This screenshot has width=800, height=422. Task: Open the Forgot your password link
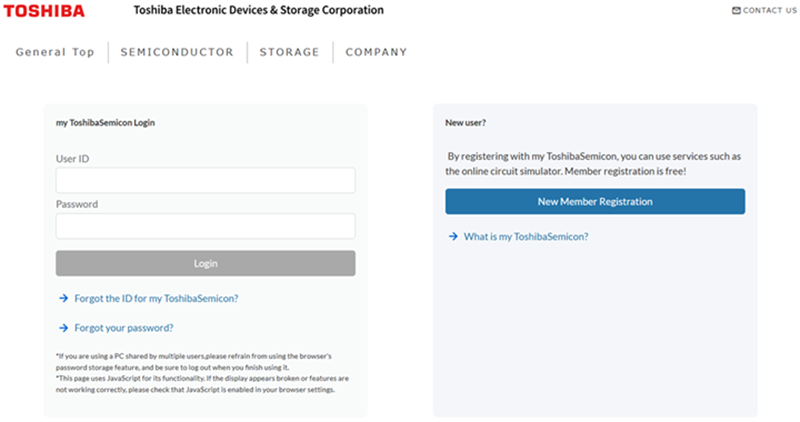[x=124, y=328]
